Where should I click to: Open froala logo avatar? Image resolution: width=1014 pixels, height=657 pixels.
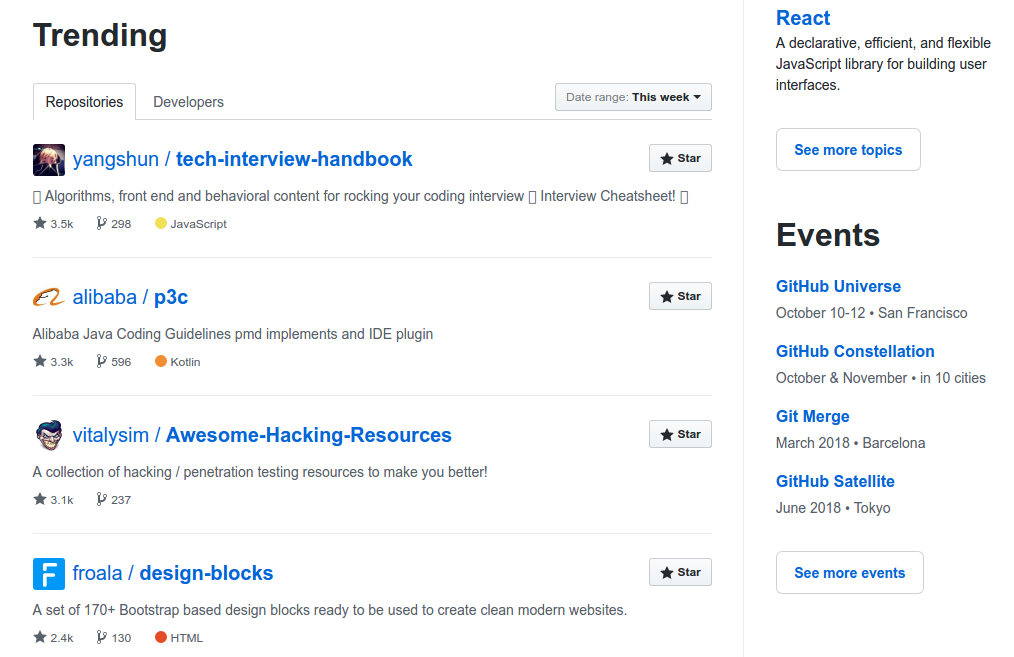49,574
